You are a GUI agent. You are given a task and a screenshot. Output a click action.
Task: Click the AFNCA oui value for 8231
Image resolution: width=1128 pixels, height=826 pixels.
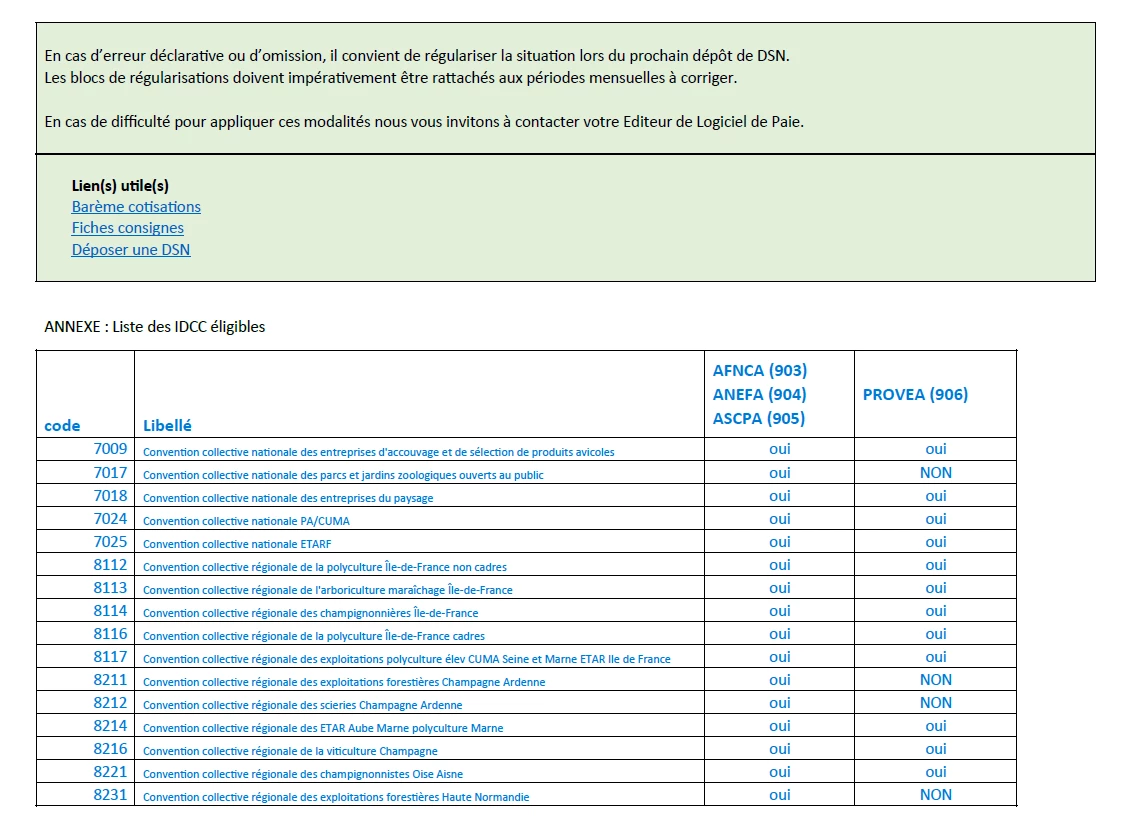point(779,795)
